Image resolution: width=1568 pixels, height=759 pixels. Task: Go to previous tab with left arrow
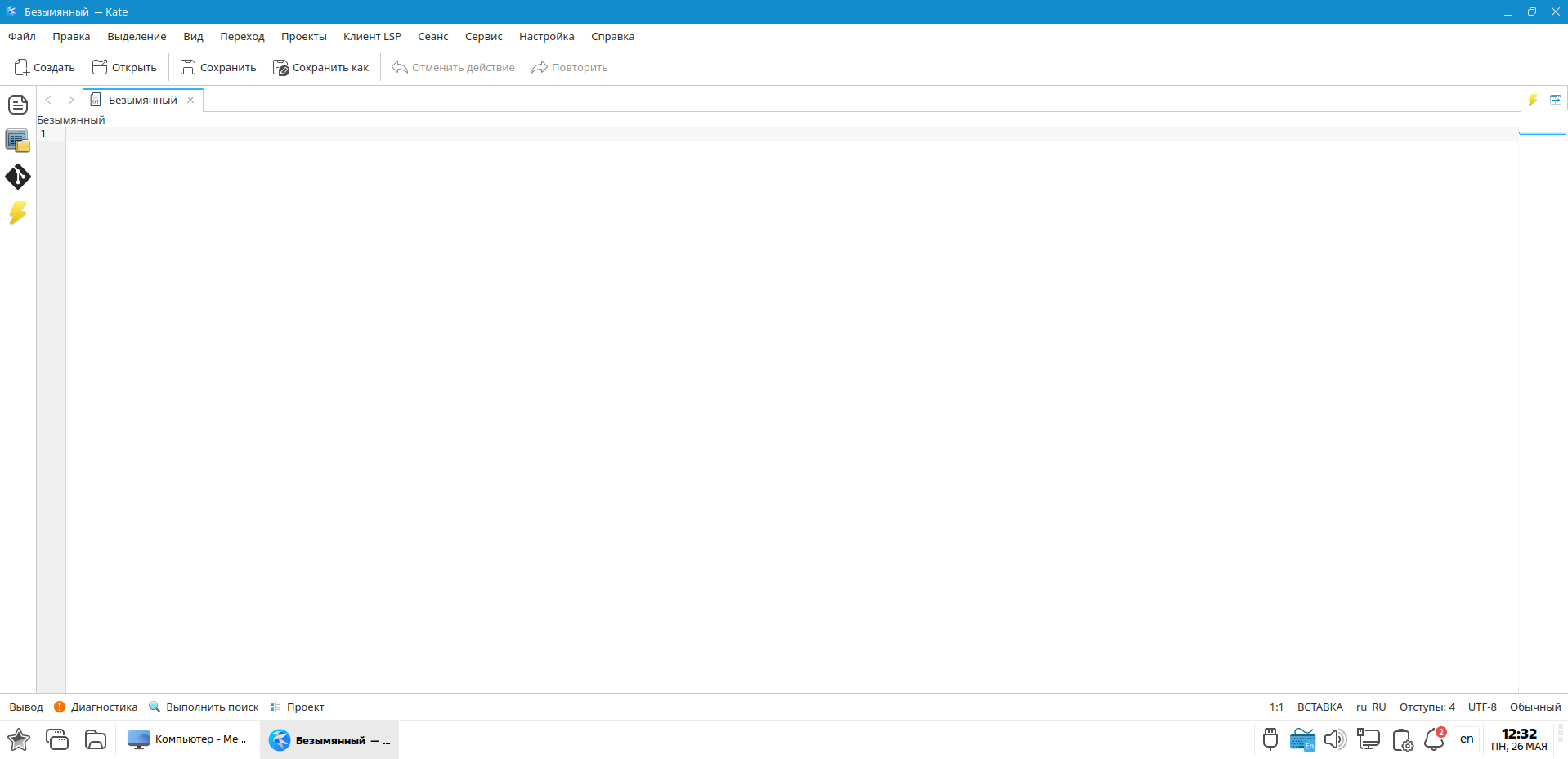(48, 100)
